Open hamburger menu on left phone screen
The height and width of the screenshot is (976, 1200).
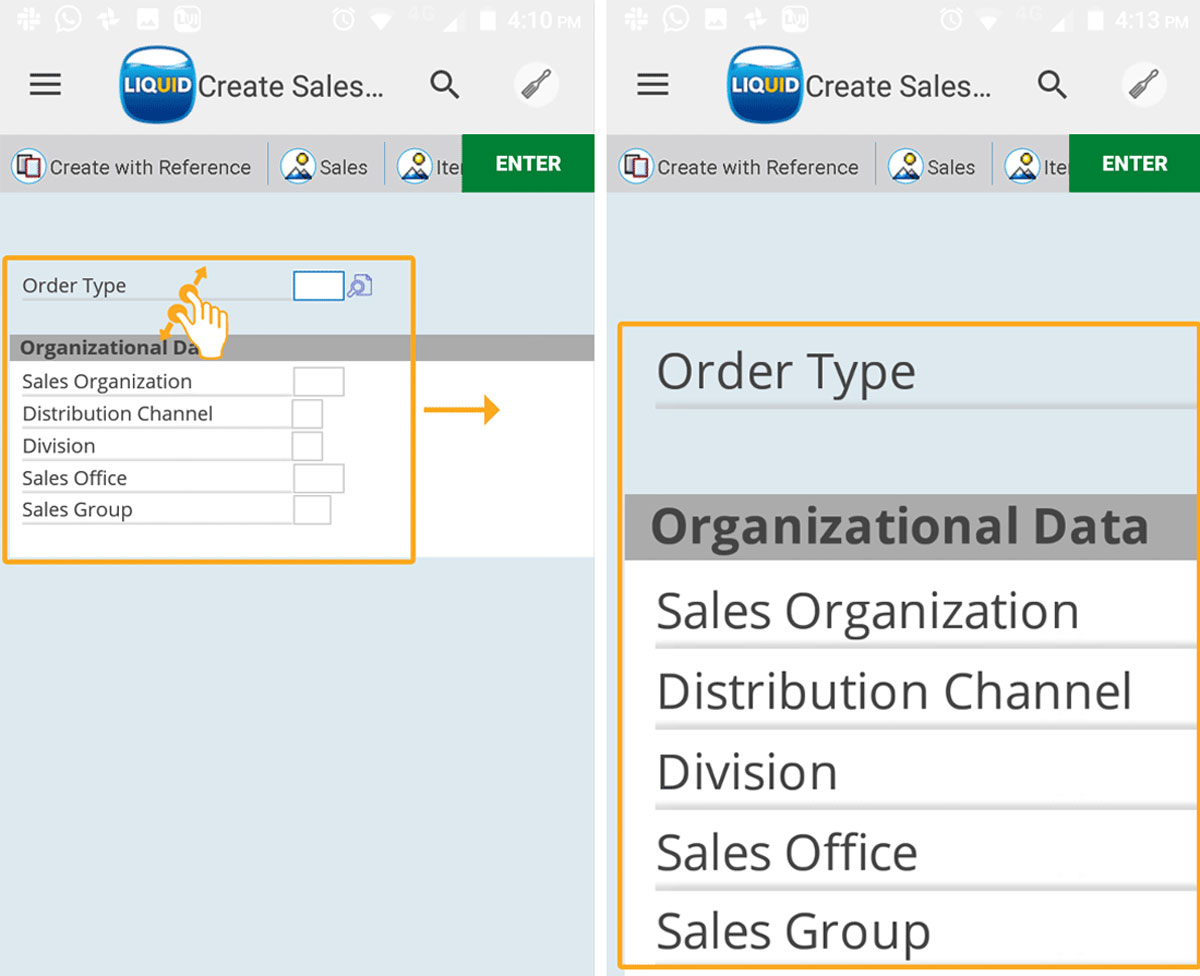[45, 86]
